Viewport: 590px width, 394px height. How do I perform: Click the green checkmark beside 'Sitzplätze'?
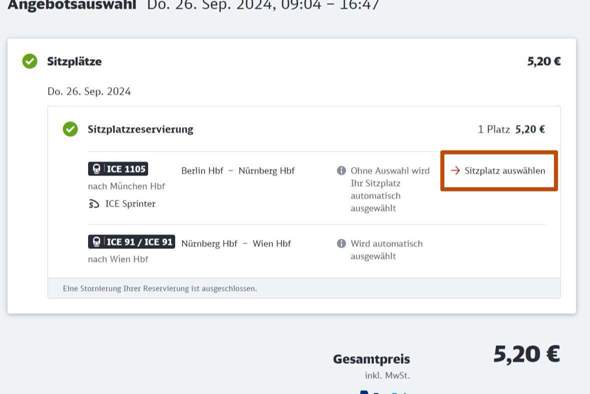click(x=30, y=61)
